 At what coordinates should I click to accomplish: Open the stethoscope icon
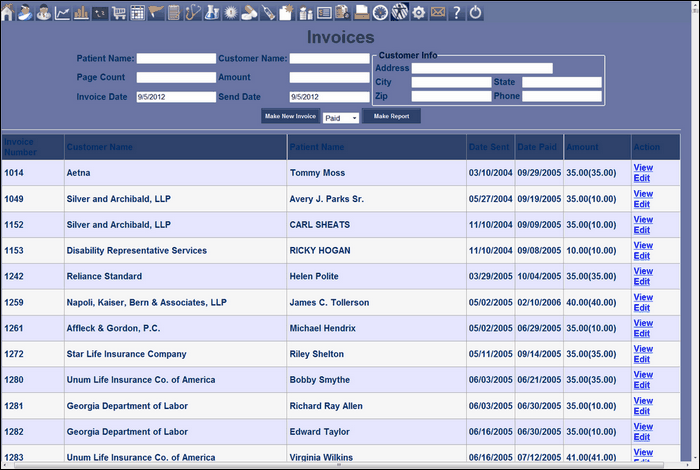coord(193,12)
